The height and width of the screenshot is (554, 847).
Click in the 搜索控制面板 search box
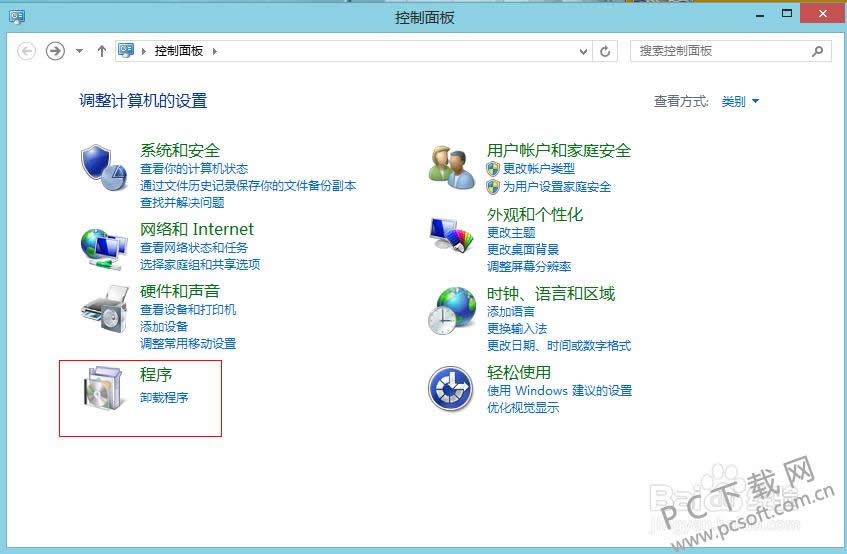[x=722, y=51]
